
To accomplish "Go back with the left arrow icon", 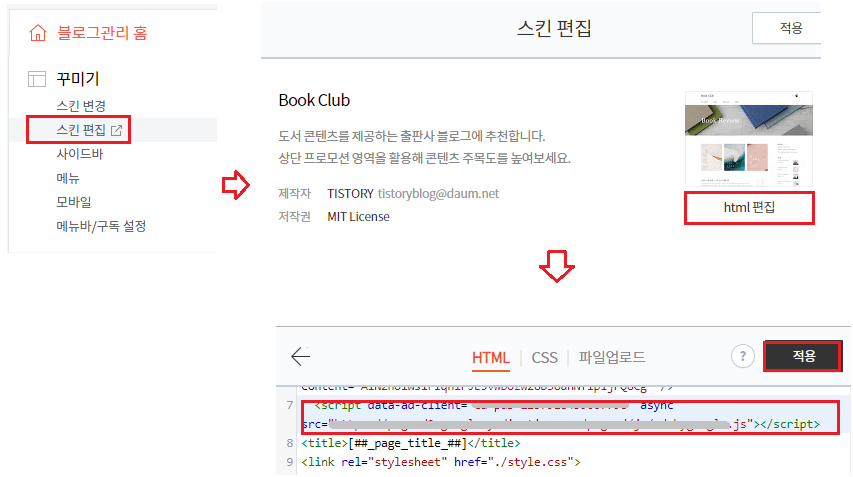I will coord(300,356).
